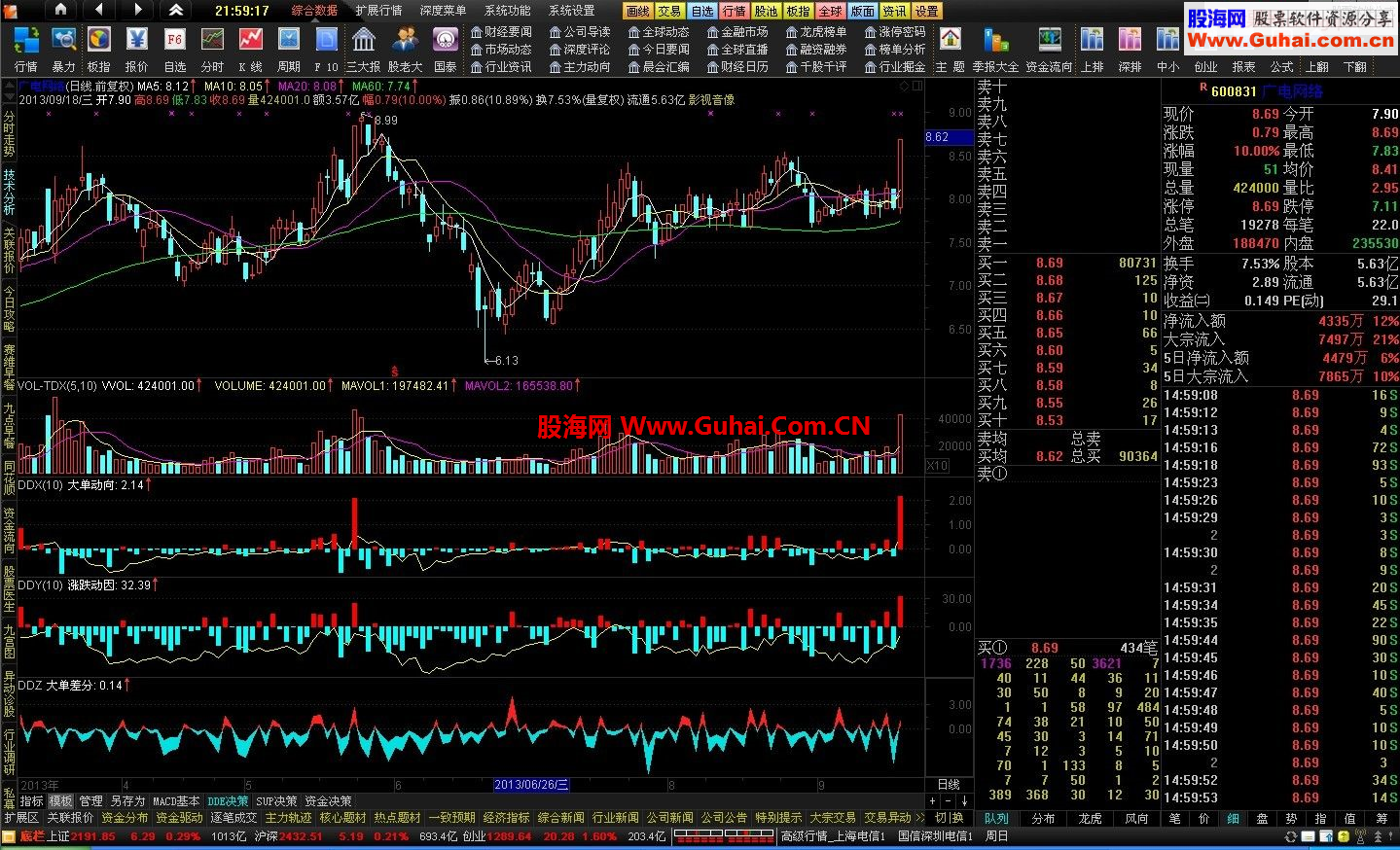Collapse the toolbar with double-chevron icon
The height and width of the screenshot is (850, 1400).
click(x=176, y=10)
